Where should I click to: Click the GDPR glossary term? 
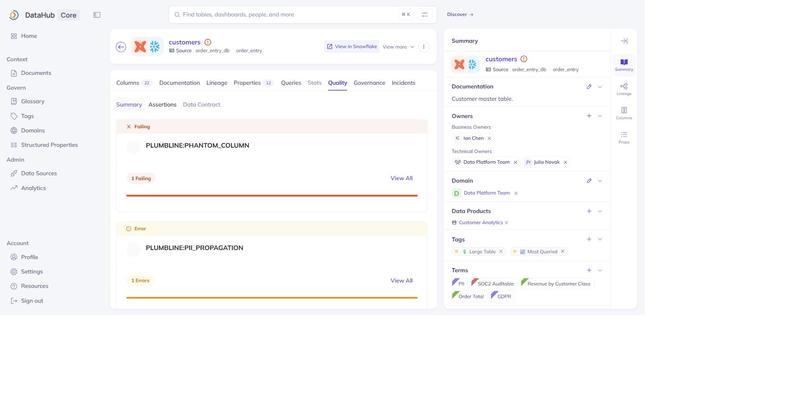[501, 296]
